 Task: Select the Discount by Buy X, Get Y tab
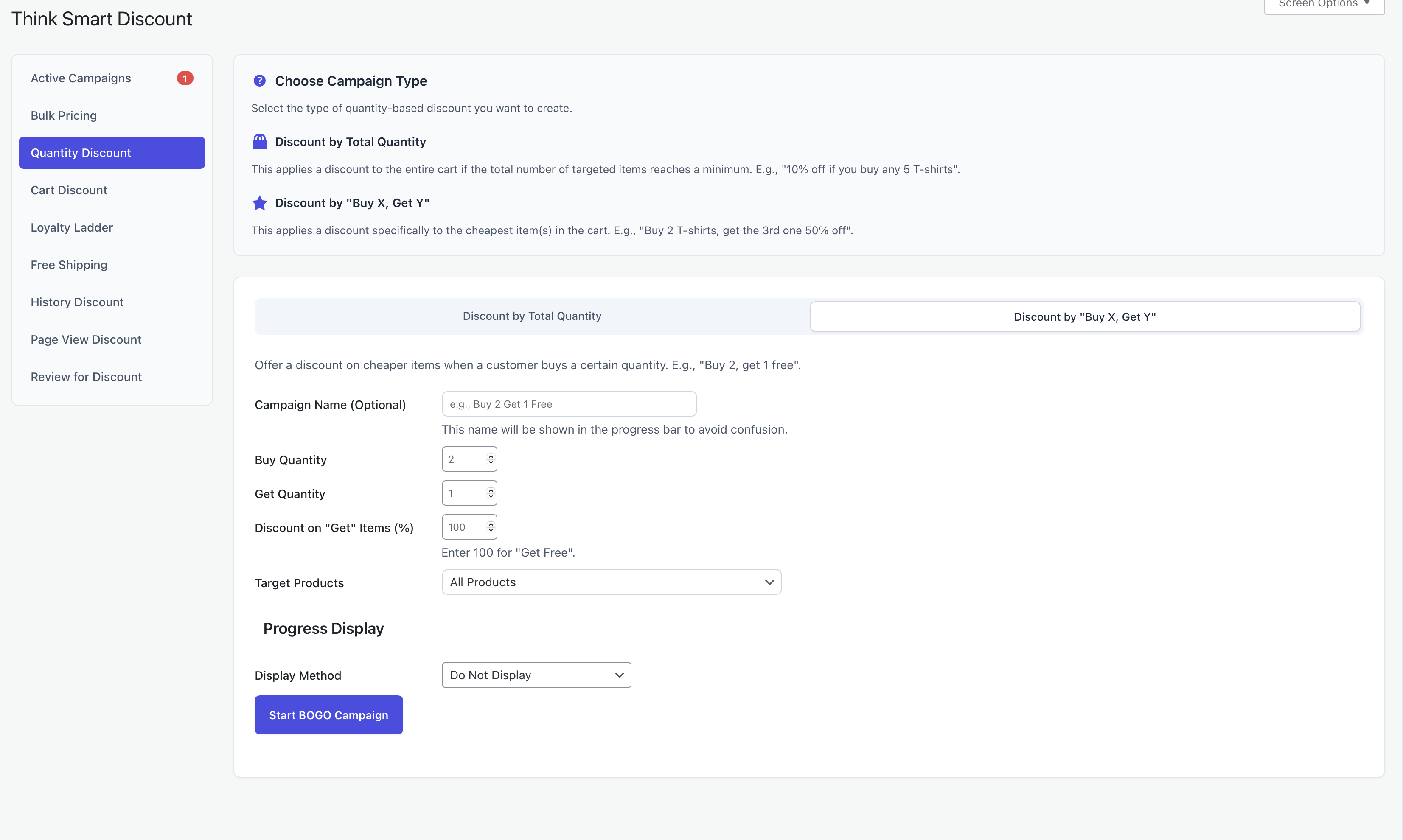(x=1084, y=316)
